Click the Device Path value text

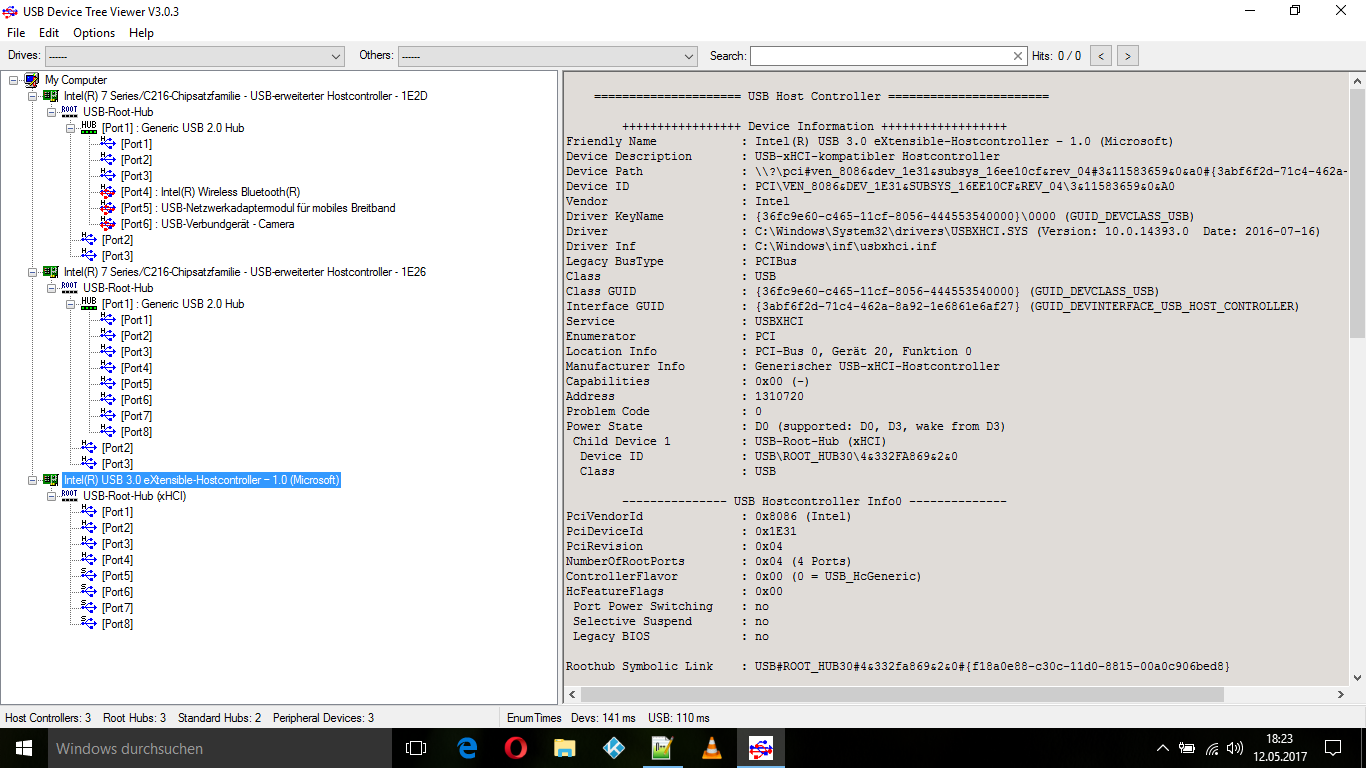tap(1052, 171)
